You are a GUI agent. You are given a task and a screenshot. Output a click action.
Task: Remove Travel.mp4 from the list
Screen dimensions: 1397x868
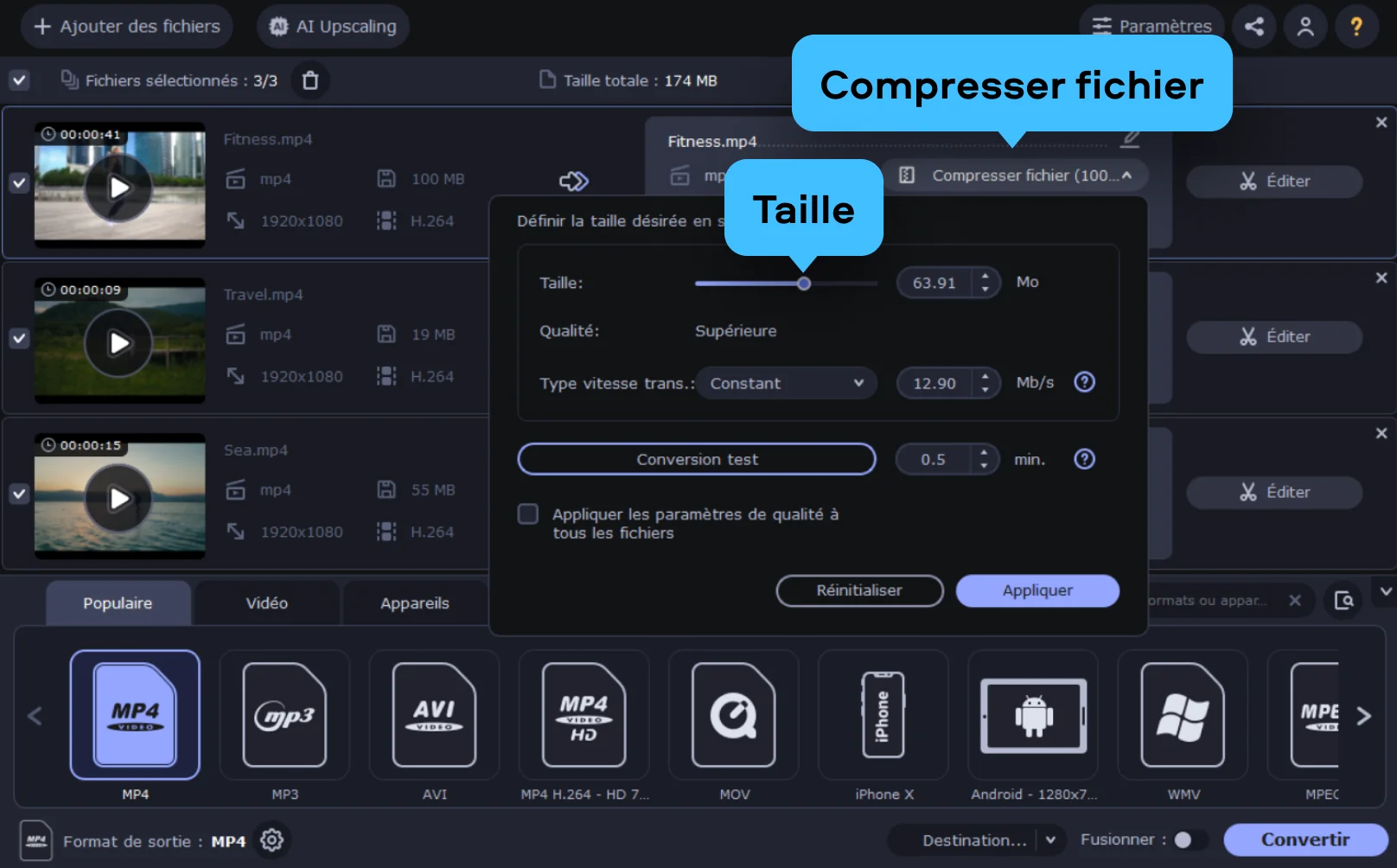tap(1381, 278)
